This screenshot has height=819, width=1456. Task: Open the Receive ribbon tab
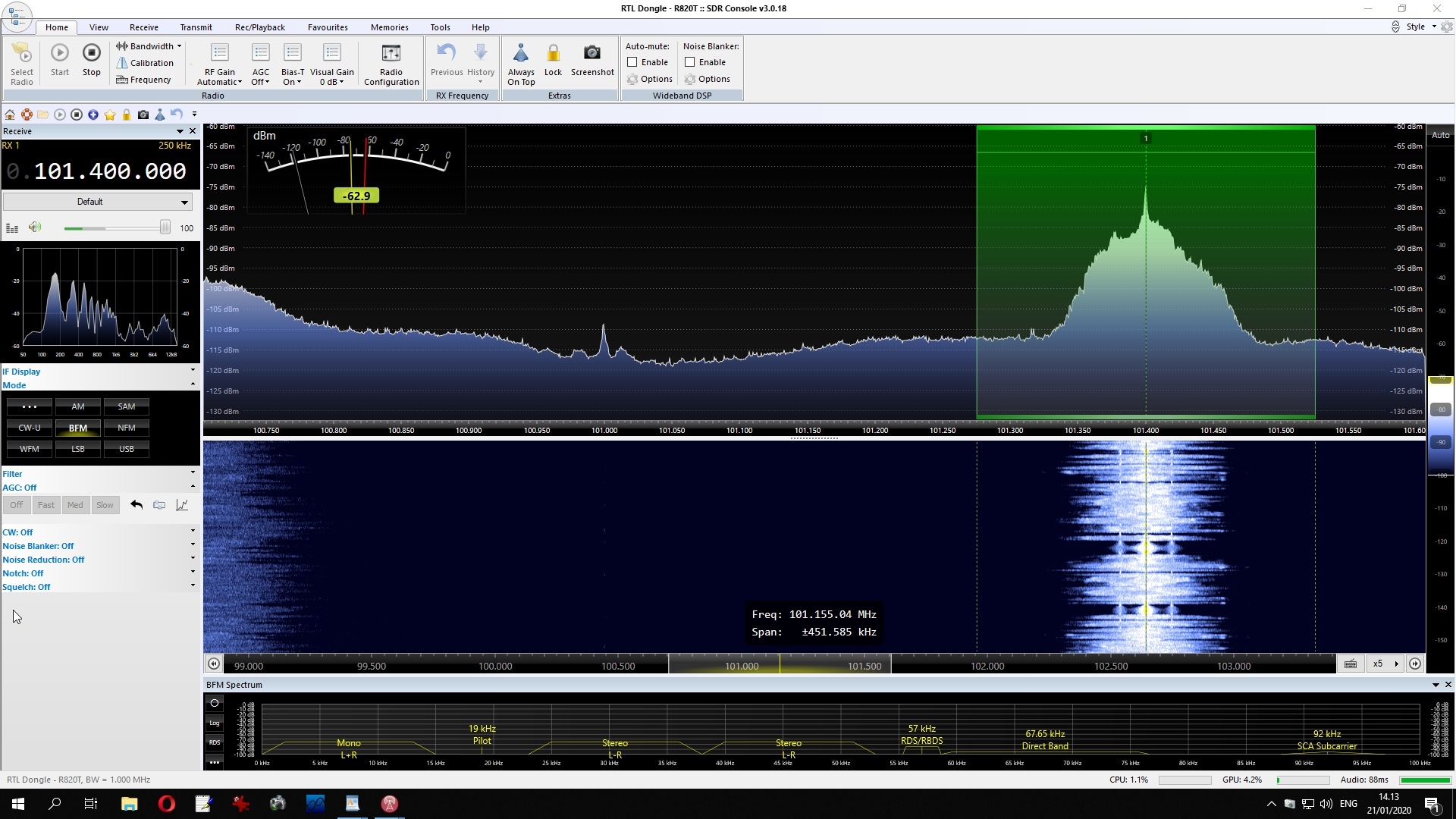[144, 27]
